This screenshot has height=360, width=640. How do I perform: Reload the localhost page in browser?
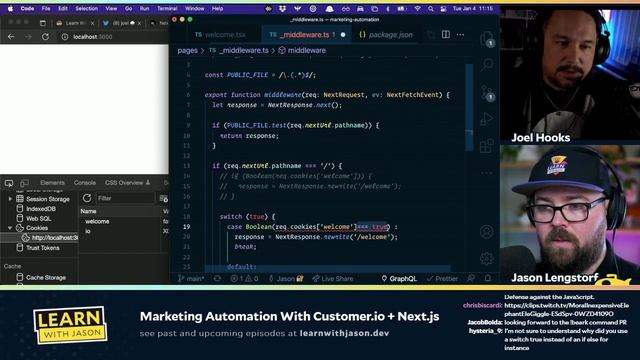[x=45, y=37]
